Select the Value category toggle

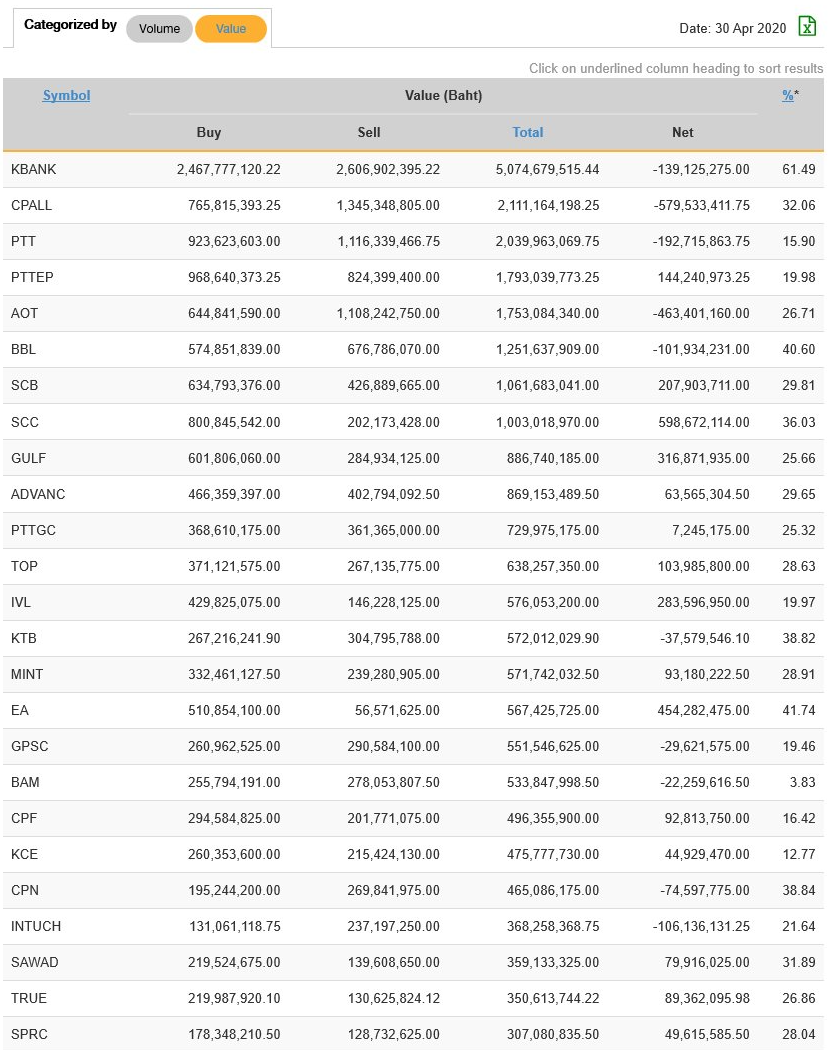[231, 29]
